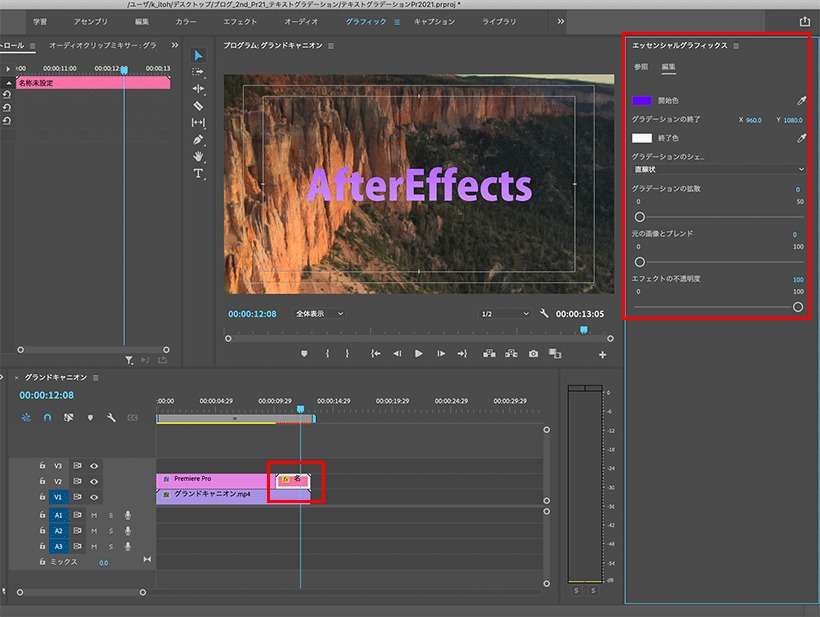
Task: Click the share/export icon at top right
Action: tap(804, 21)
